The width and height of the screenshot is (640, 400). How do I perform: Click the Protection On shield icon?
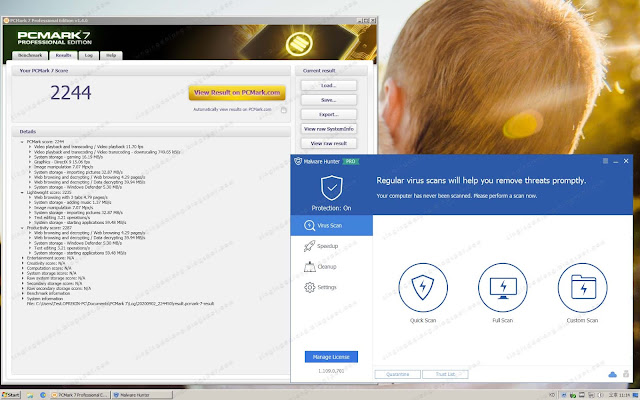(x=331, y=188)
